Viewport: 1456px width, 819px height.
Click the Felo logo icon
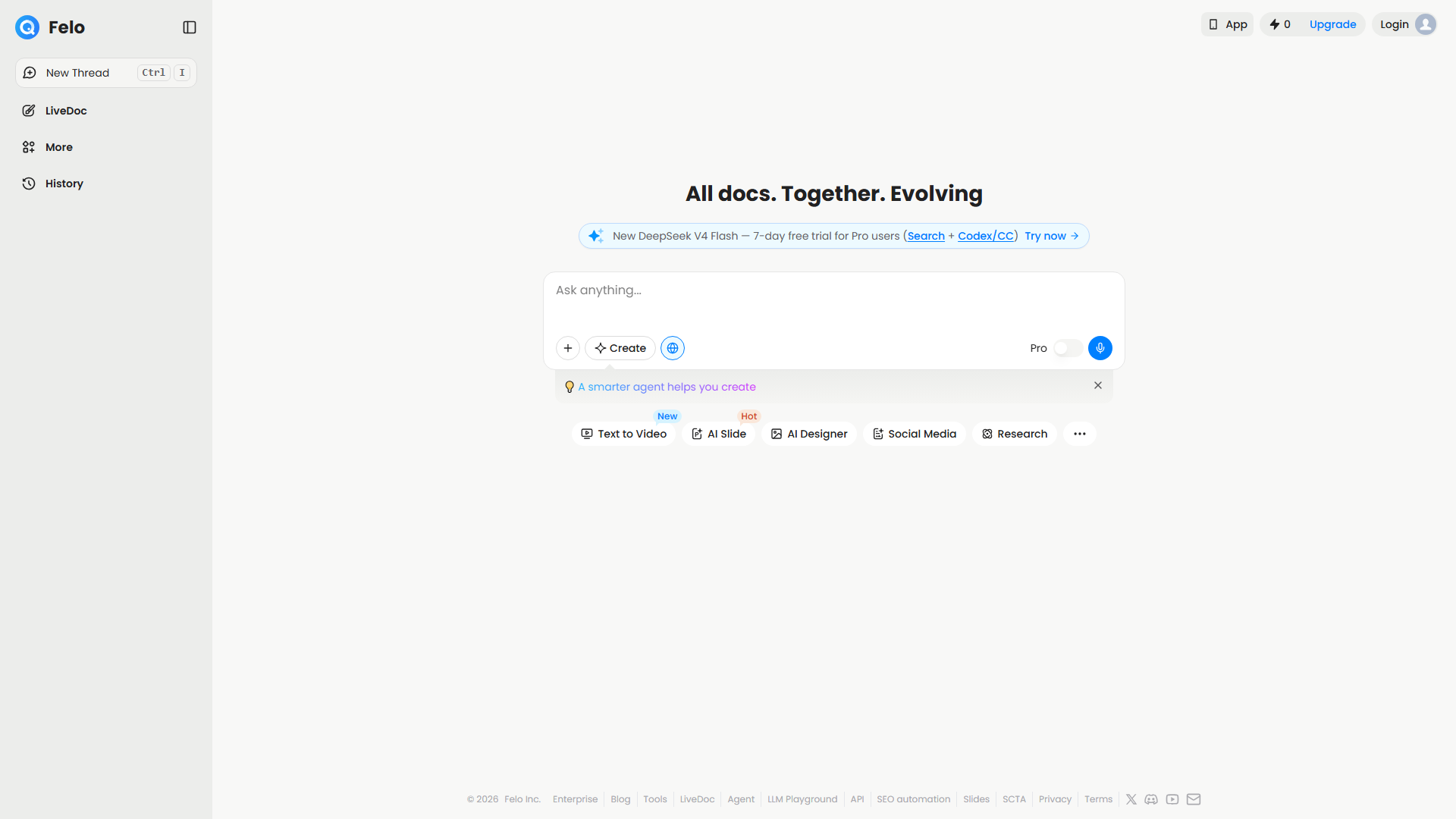point(27,27)
